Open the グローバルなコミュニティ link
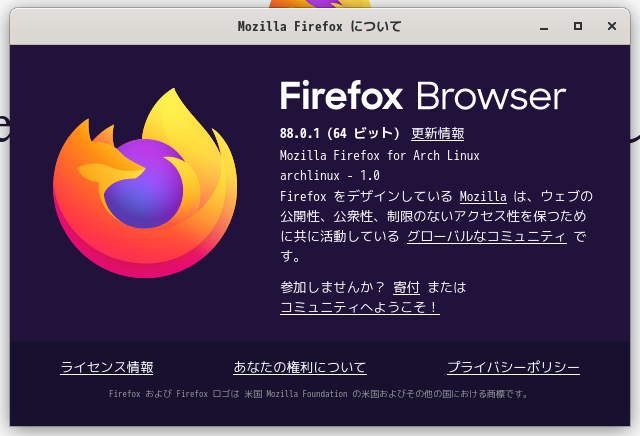This screenshot has width=640, height=436. coord(487,236)
